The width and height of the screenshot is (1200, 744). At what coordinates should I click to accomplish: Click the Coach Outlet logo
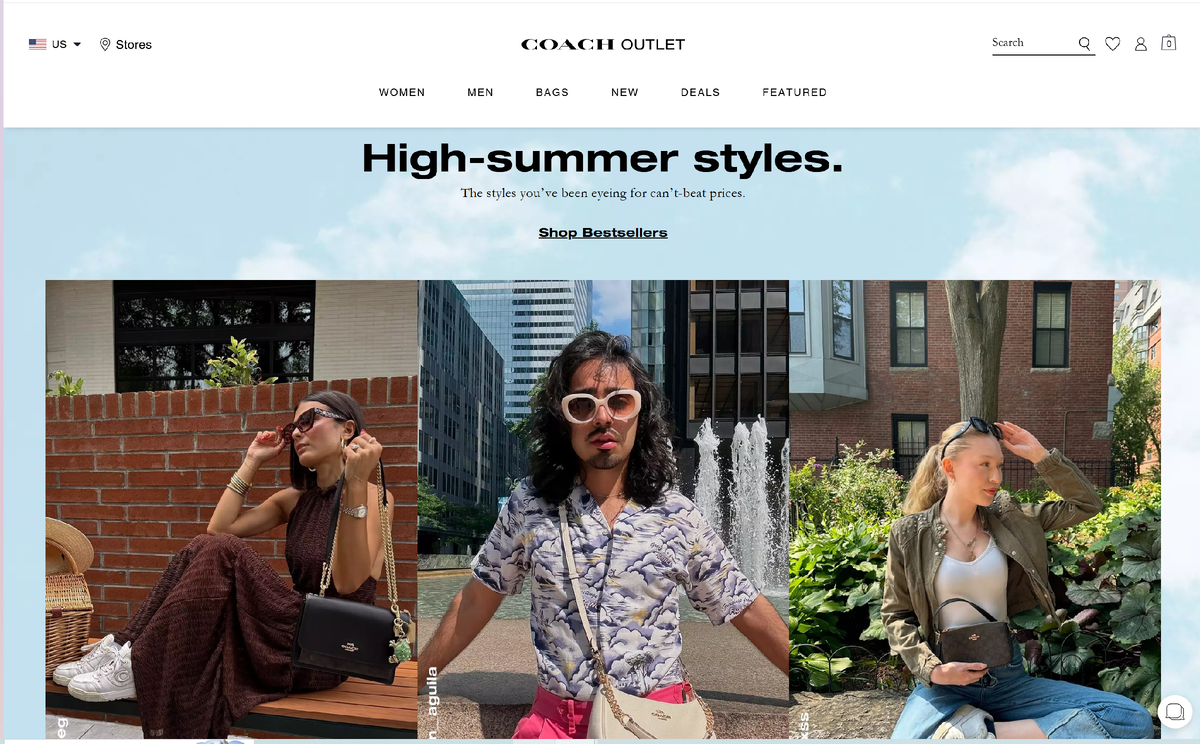pos(603,44)
